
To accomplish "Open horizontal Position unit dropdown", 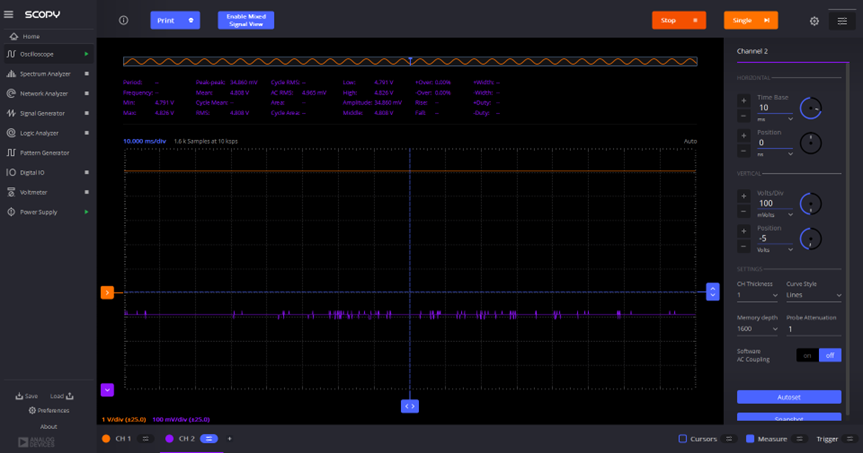I will (775, 155).
